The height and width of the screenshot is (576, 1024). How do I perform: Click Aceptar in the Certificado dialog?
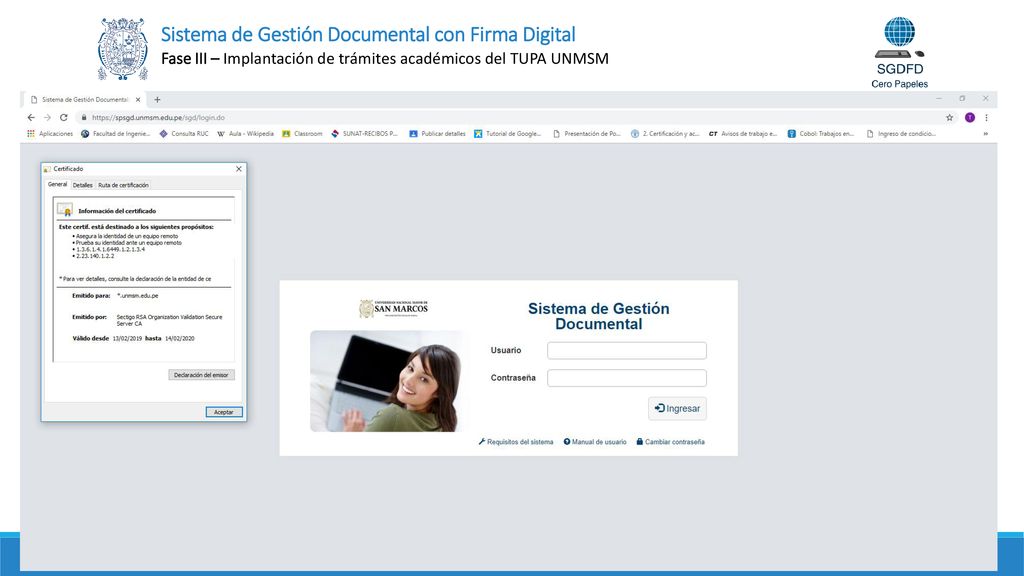pyautogui.click(x=224, y=412)
